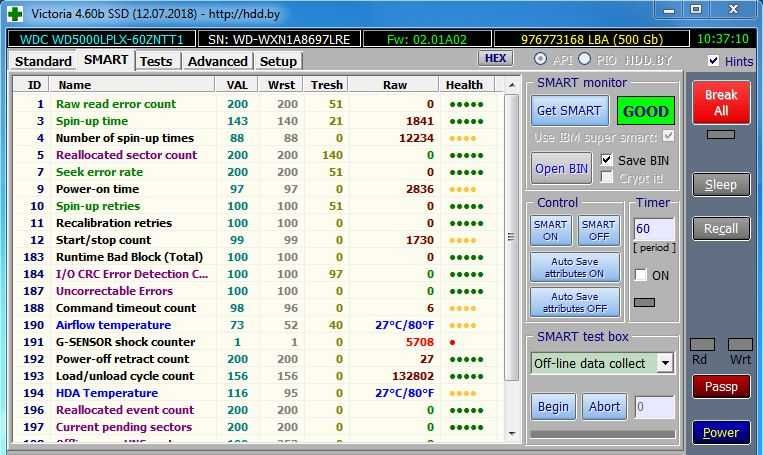This screenshot has height=455, width=763.
Task: Click the Open BIN button
Action: 561,168
